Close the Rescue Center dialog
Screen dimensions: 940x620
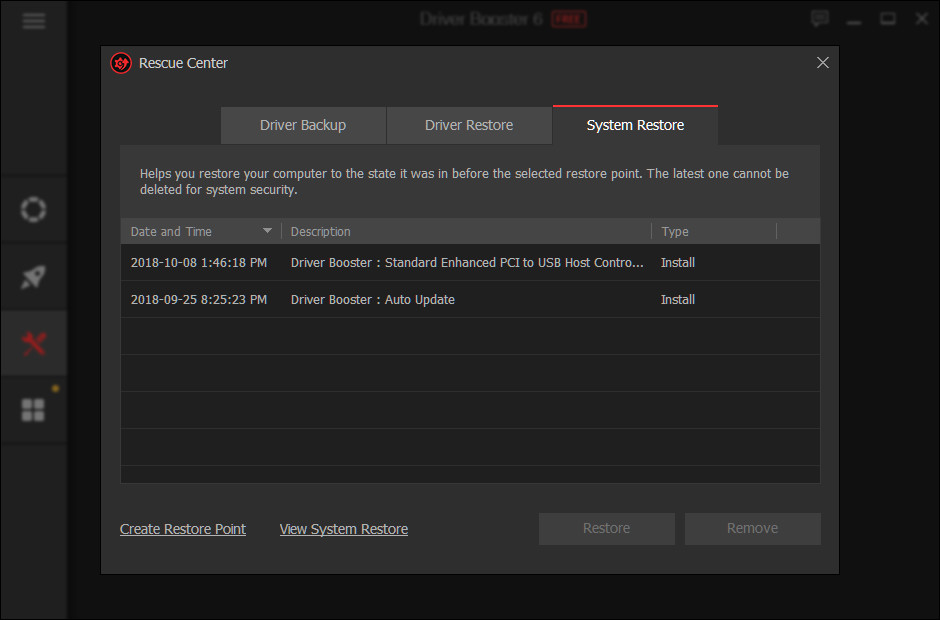point(822,62)
